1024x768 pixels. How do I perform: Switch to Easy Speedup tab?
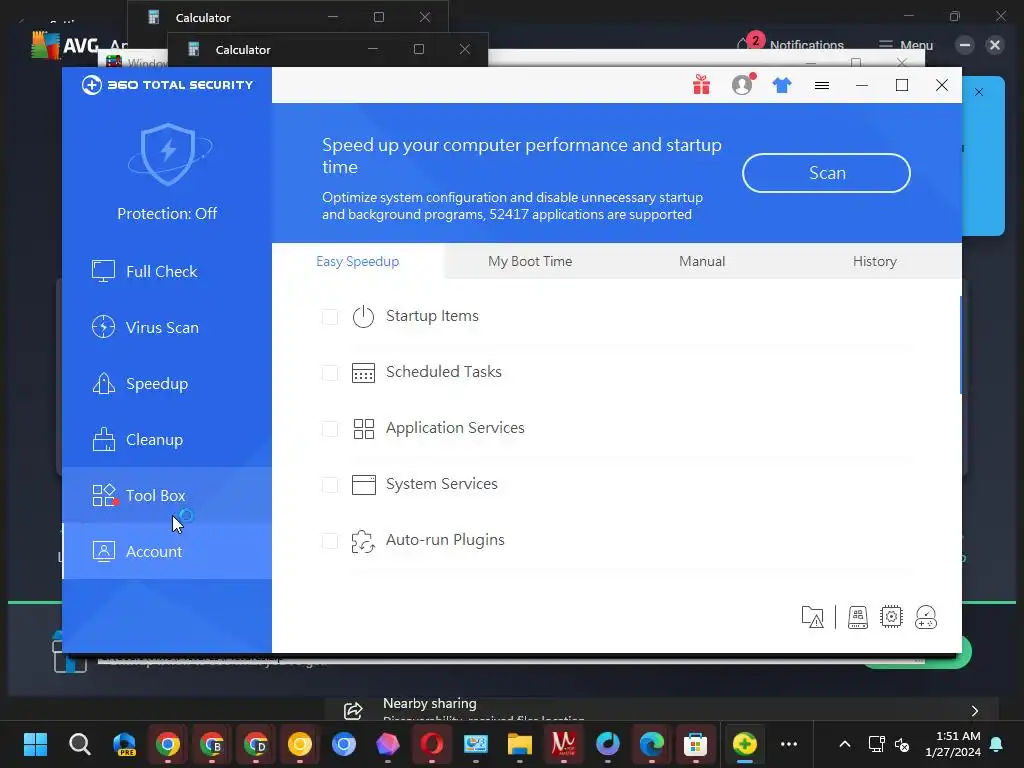pos(358,261)
